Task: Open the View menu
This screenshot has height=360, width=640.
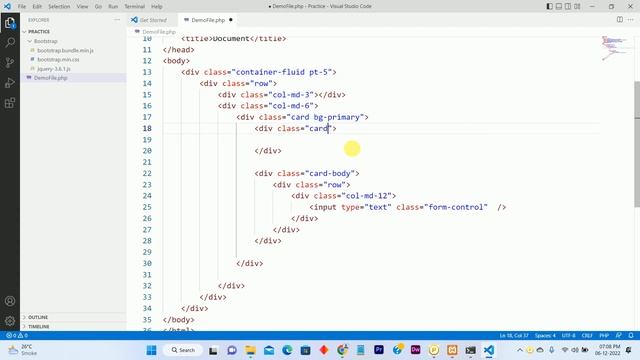Action: [x=82, y=7]
